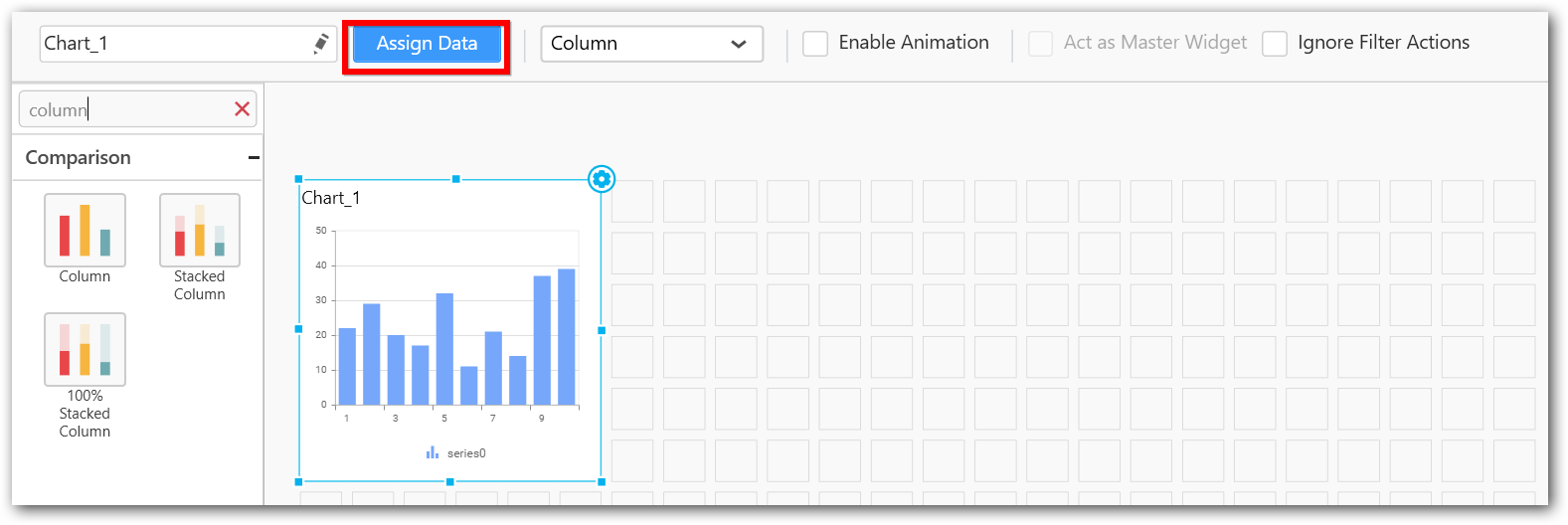The width and height of the screenshot is (1568, 525).
Task: Clear the widget search with red X
Action: point(242,109)
